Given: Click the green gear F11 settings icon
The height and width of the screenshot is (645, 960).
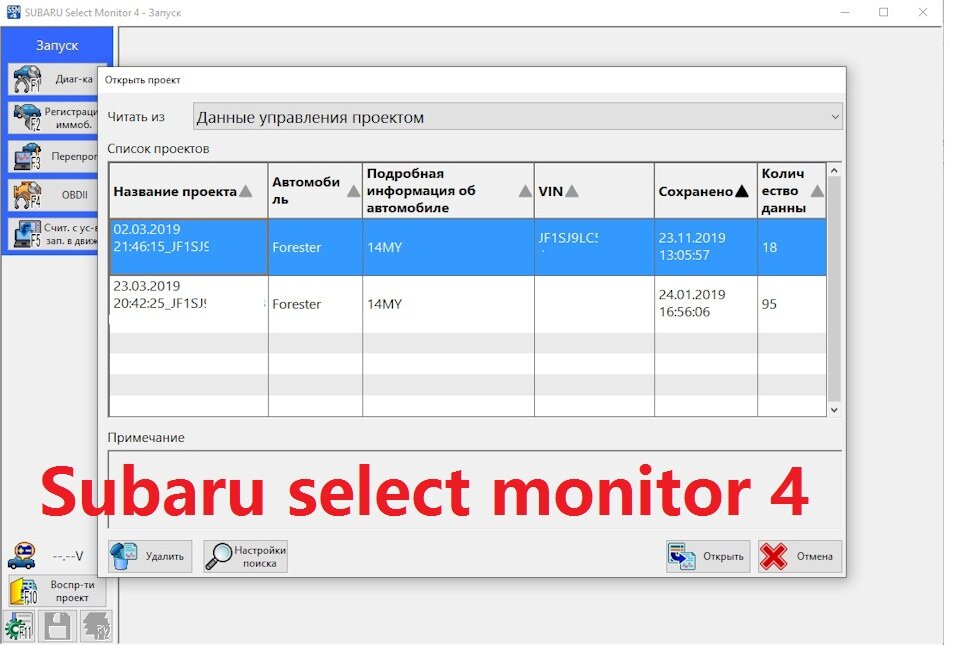Looking at the screenshot, I should click(19, 627).
